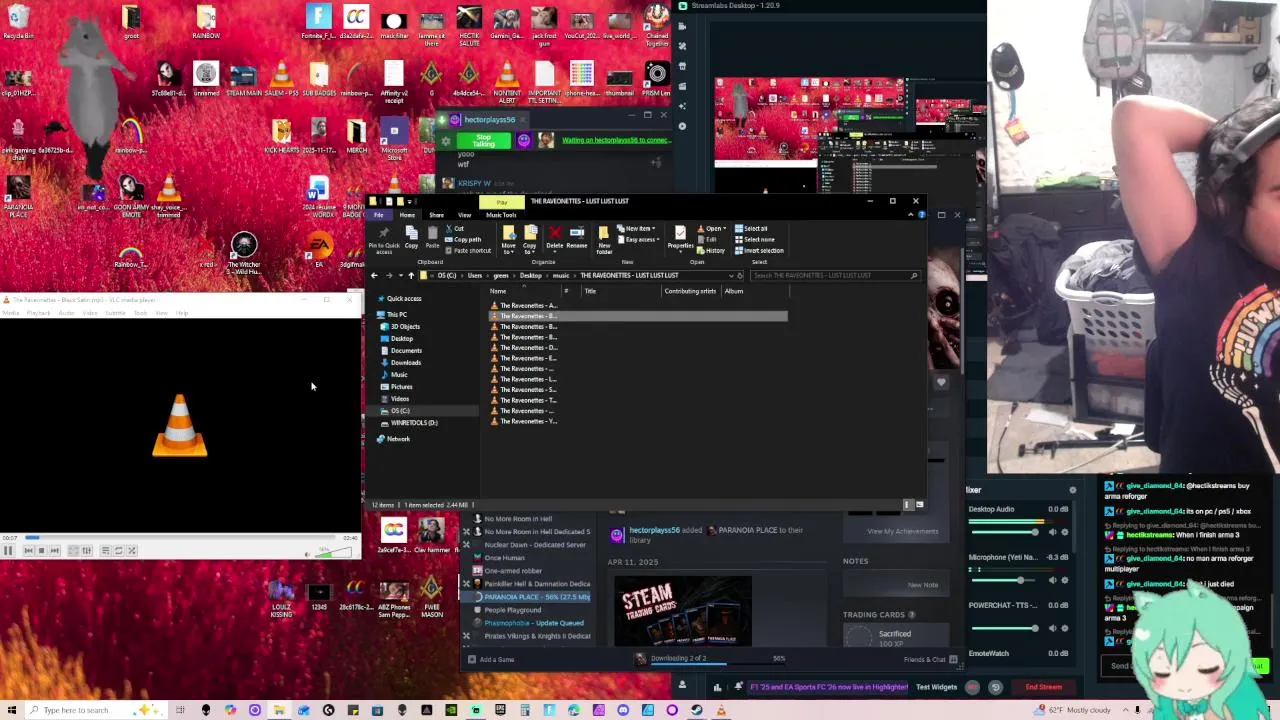This screenshot has width=1280, height=720.
Task: Mute the Microphone (Yeti) in the mixer
Action: [1052, 580]
